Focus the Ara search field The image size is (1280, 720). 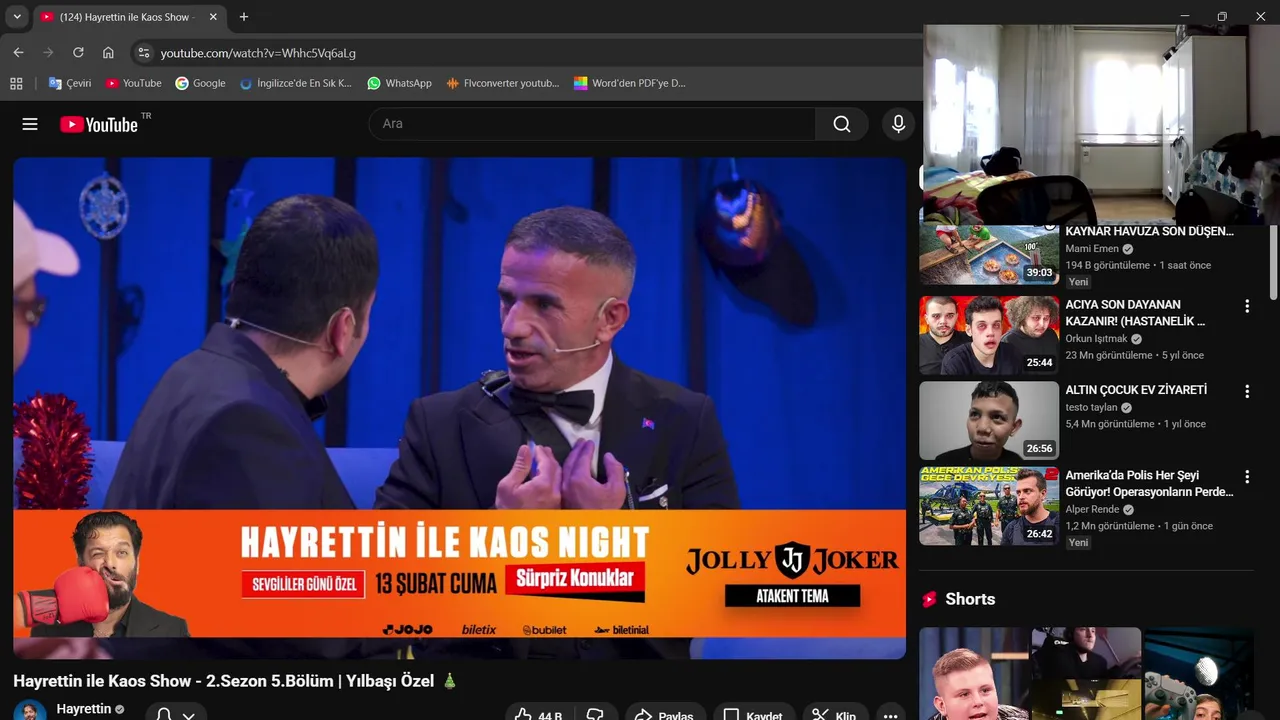click(592, 124)
